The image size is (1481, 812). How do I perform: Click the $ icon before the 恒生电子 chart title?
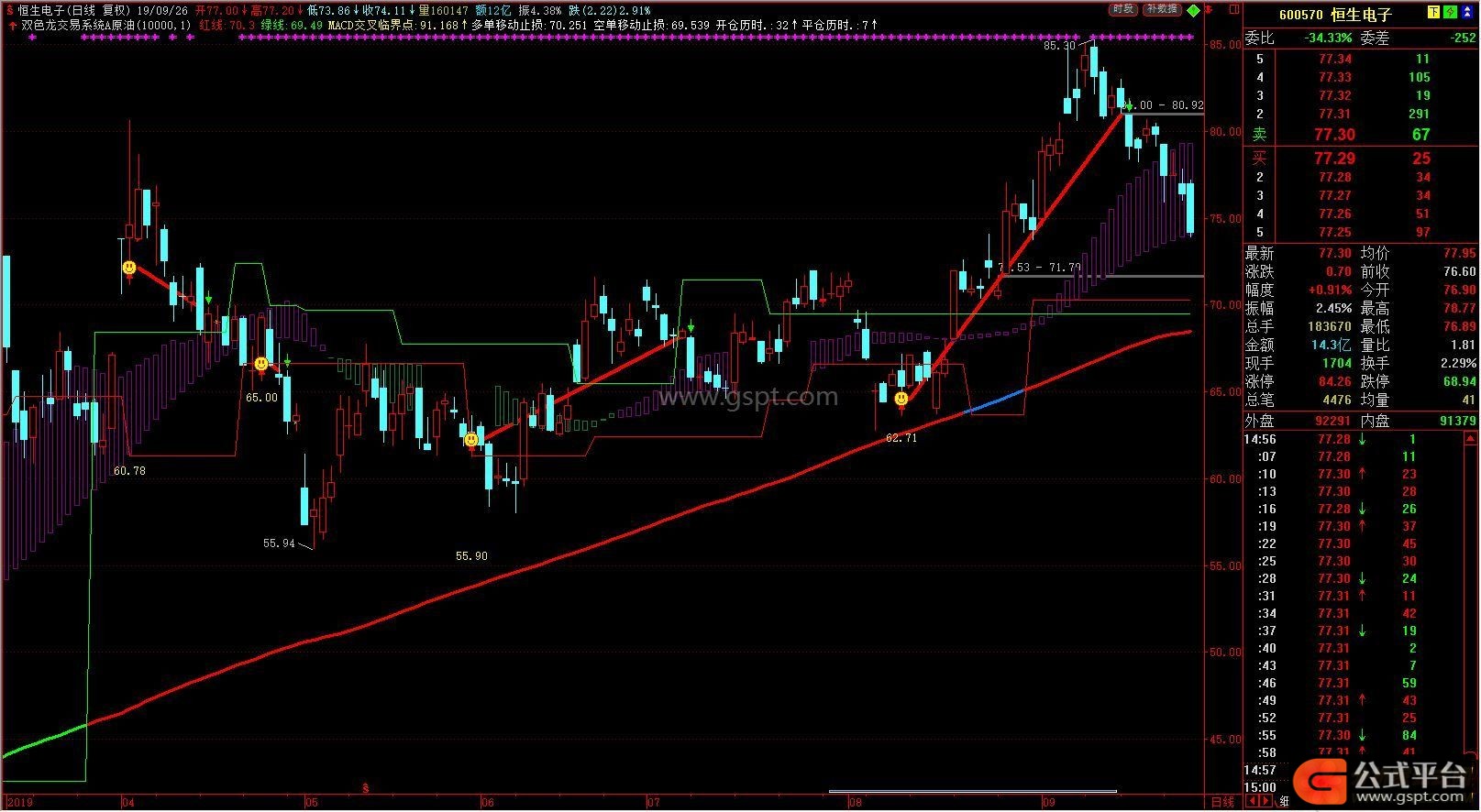9,10
